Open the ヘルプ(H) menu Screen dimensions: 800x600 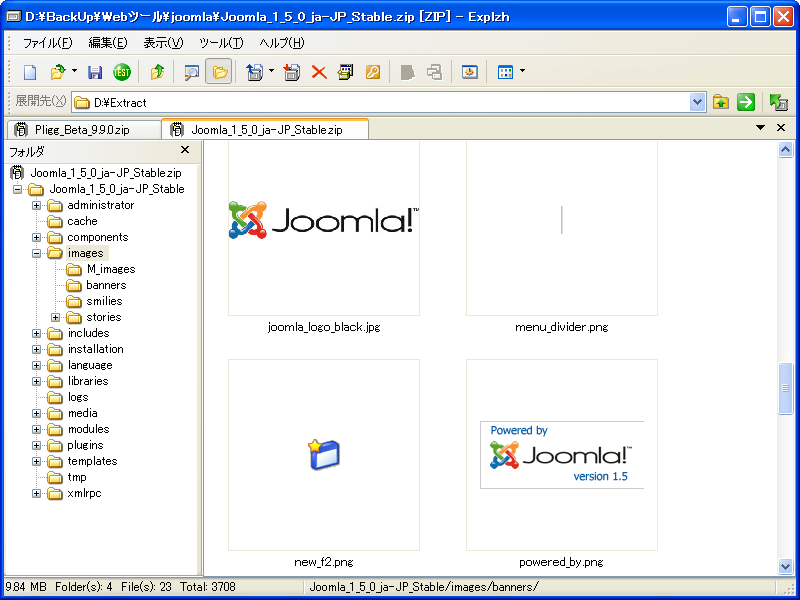point(282,43)
